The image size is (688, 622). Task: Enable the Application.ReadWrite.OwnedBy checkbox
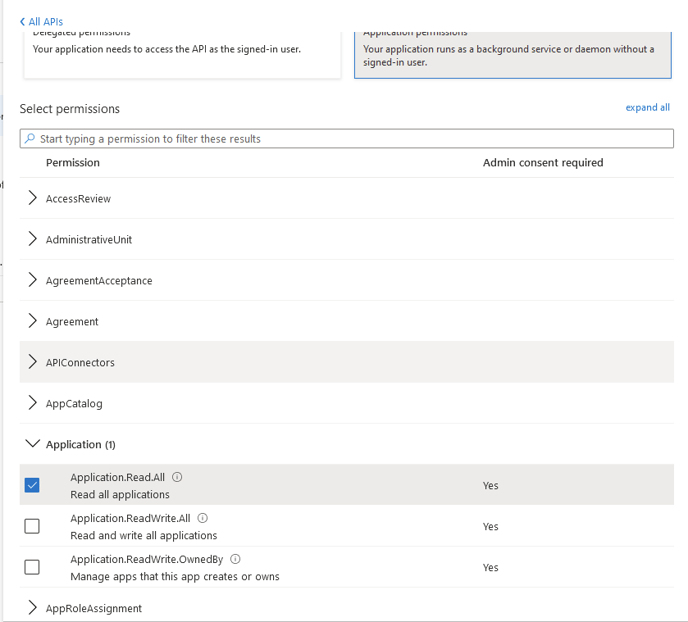[x=32, y=567]
